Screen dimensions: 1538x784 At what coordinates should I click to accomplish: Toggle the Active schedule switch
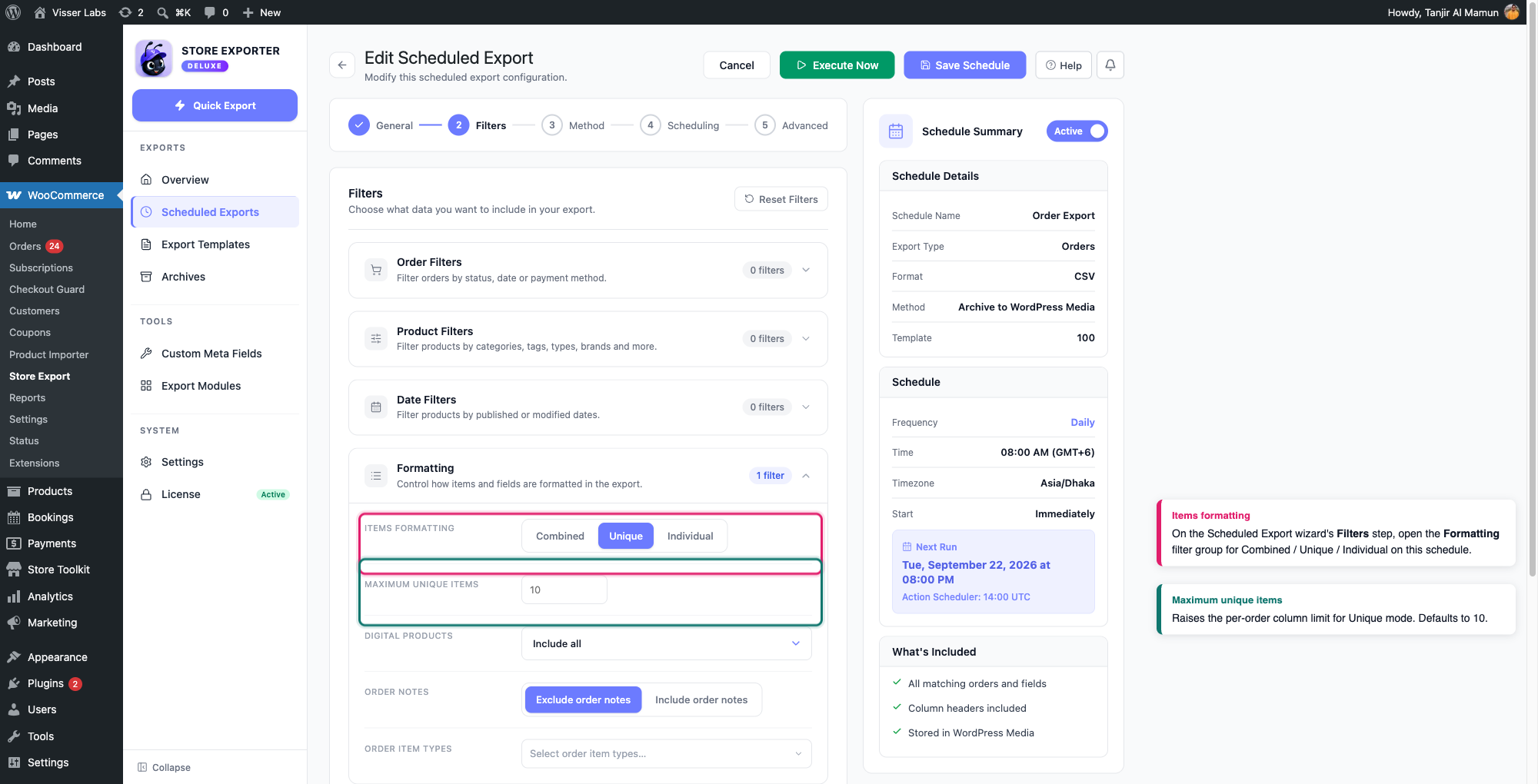tap(1077, 131)
